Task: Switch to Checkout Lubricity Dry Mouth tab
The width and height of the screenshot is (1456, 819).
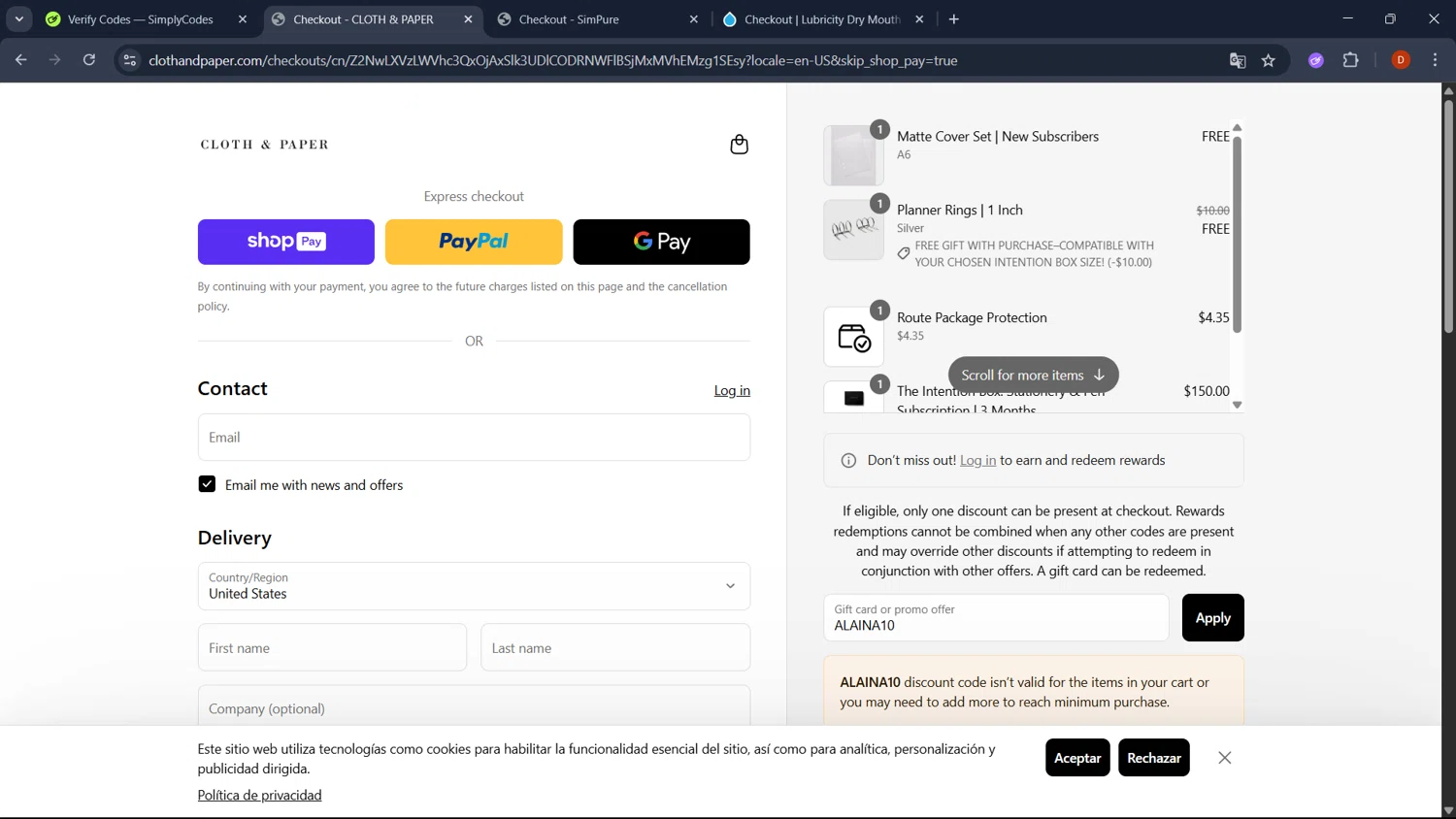Action: coord(821,19)
